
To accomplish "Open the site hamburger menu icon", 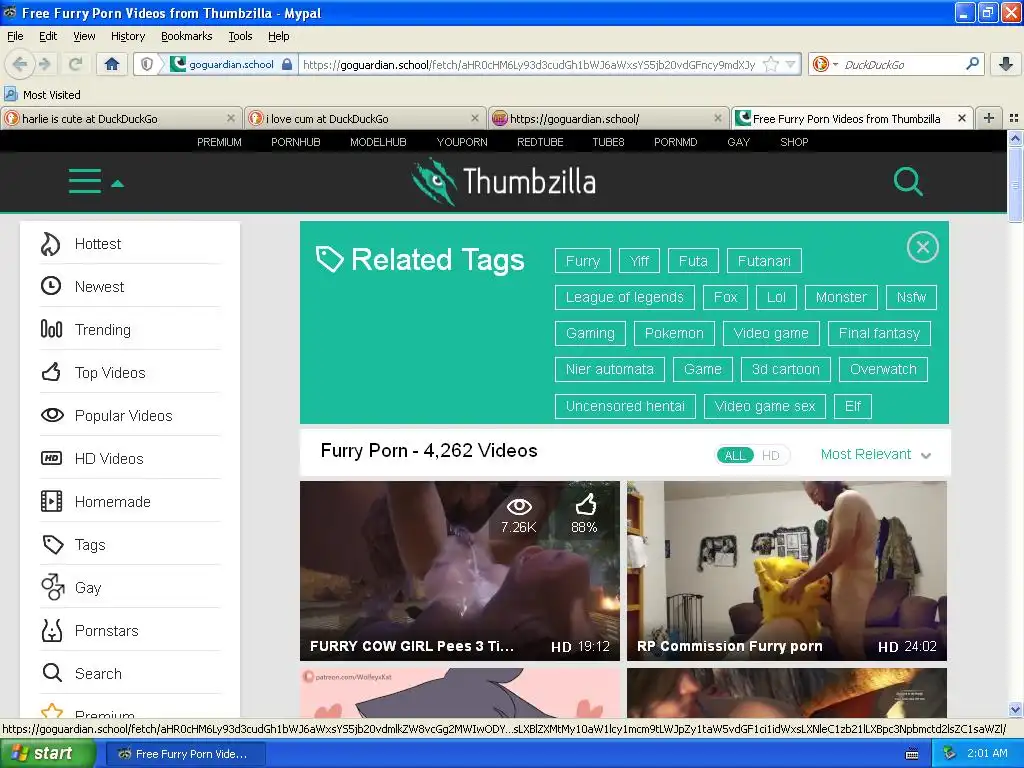I will click(x=85, y=181).
